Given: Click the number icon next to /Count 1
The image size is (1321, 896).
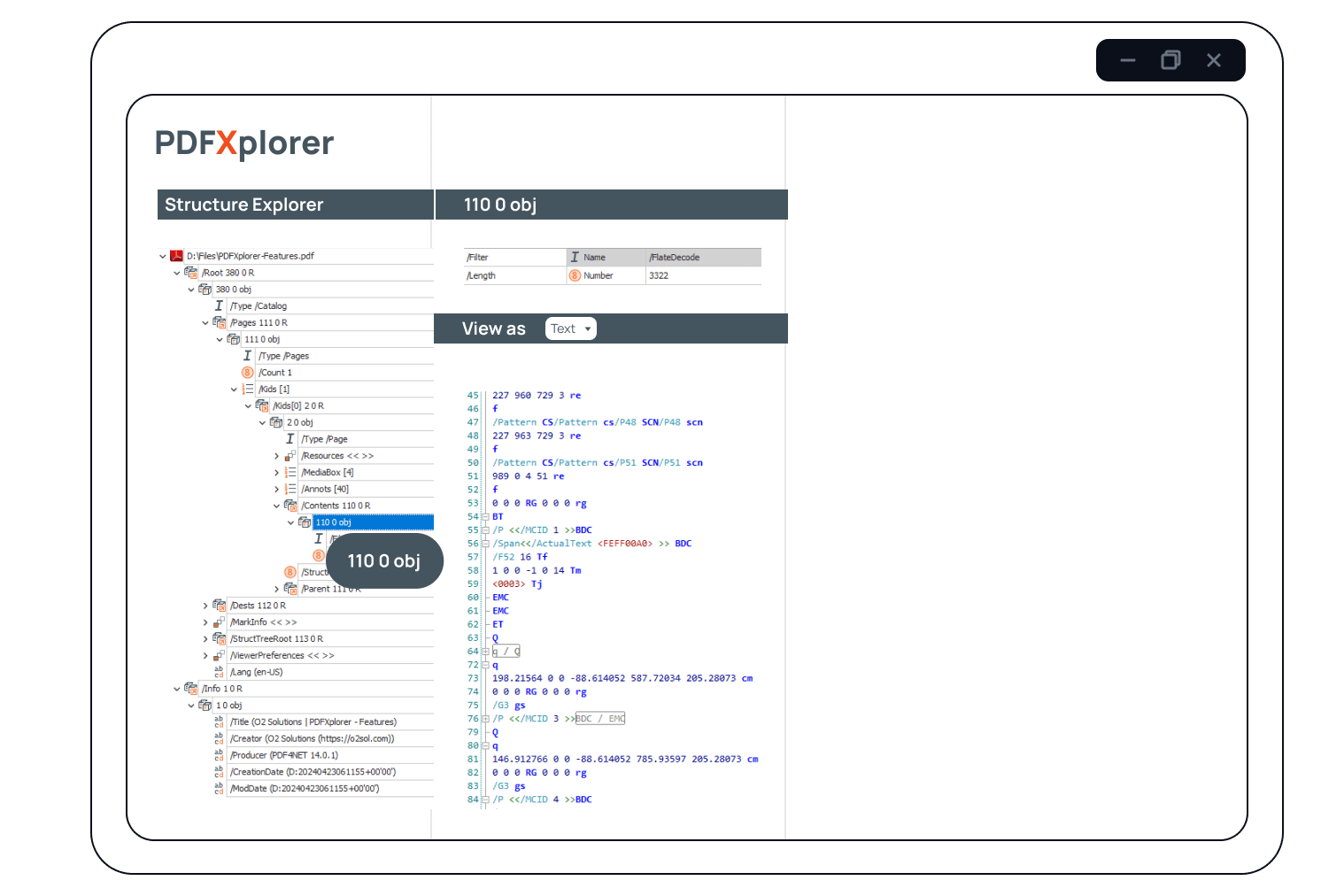Looking at the screenshot, I should point(247,373).
